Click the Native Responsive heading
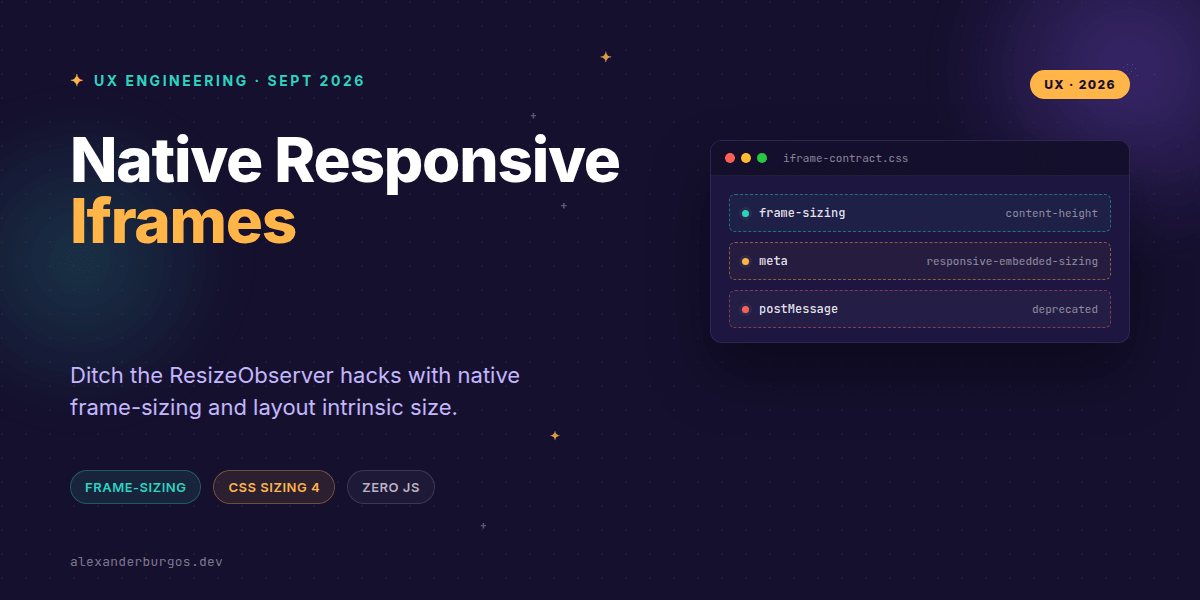 (x=345, y=160)
